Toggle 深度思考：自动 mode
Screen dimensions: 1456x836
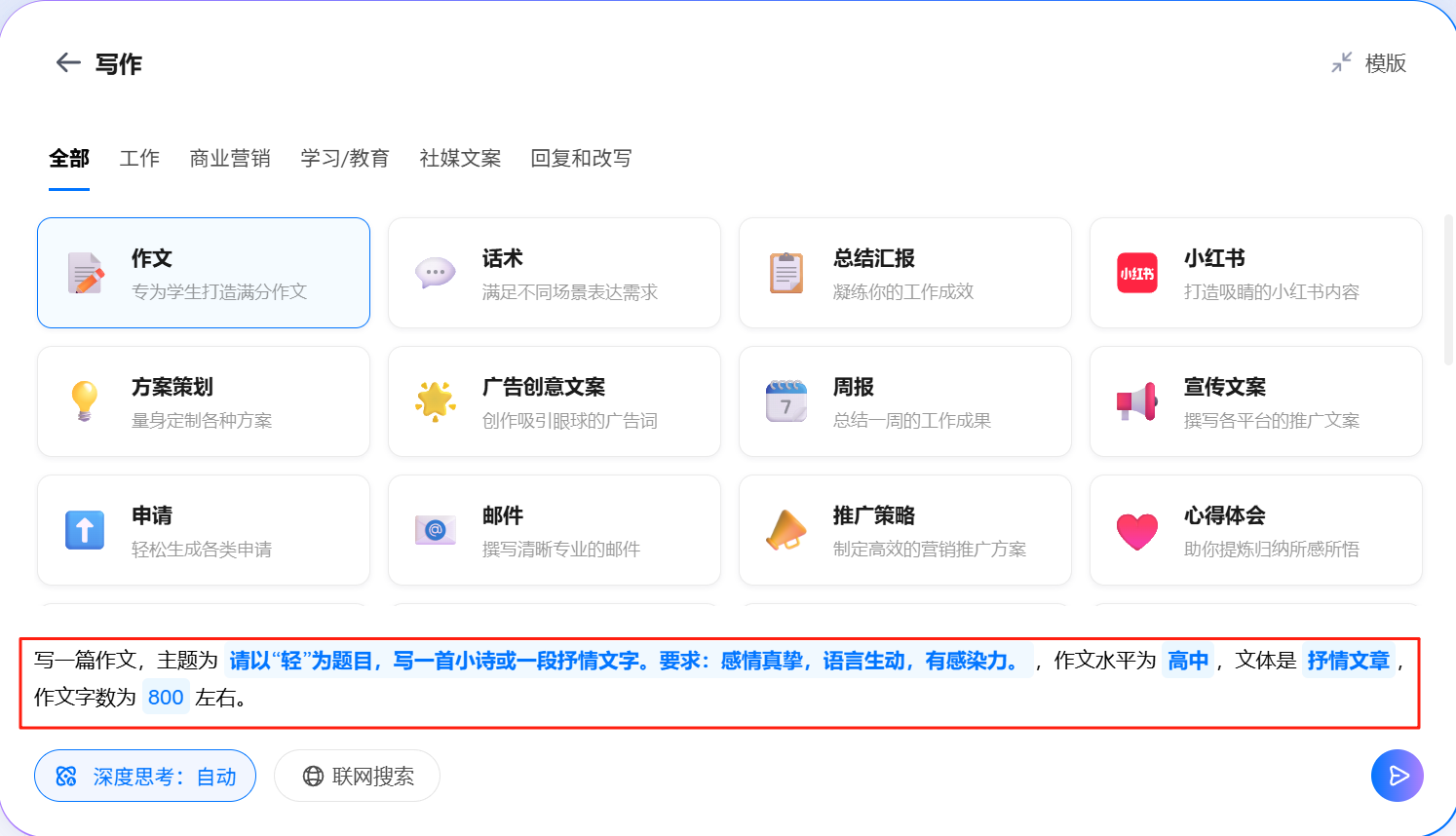(x=145, y=776)
